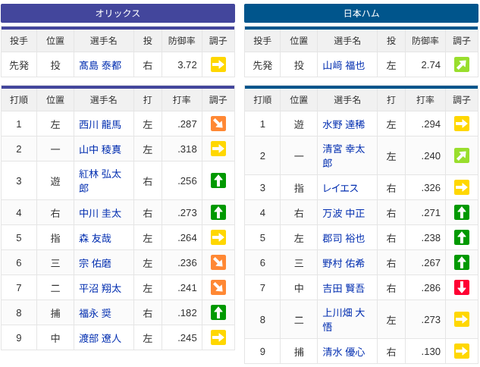Open 渡部 遼人 player link
Screen dimensions: 480x367
(100, 338)
